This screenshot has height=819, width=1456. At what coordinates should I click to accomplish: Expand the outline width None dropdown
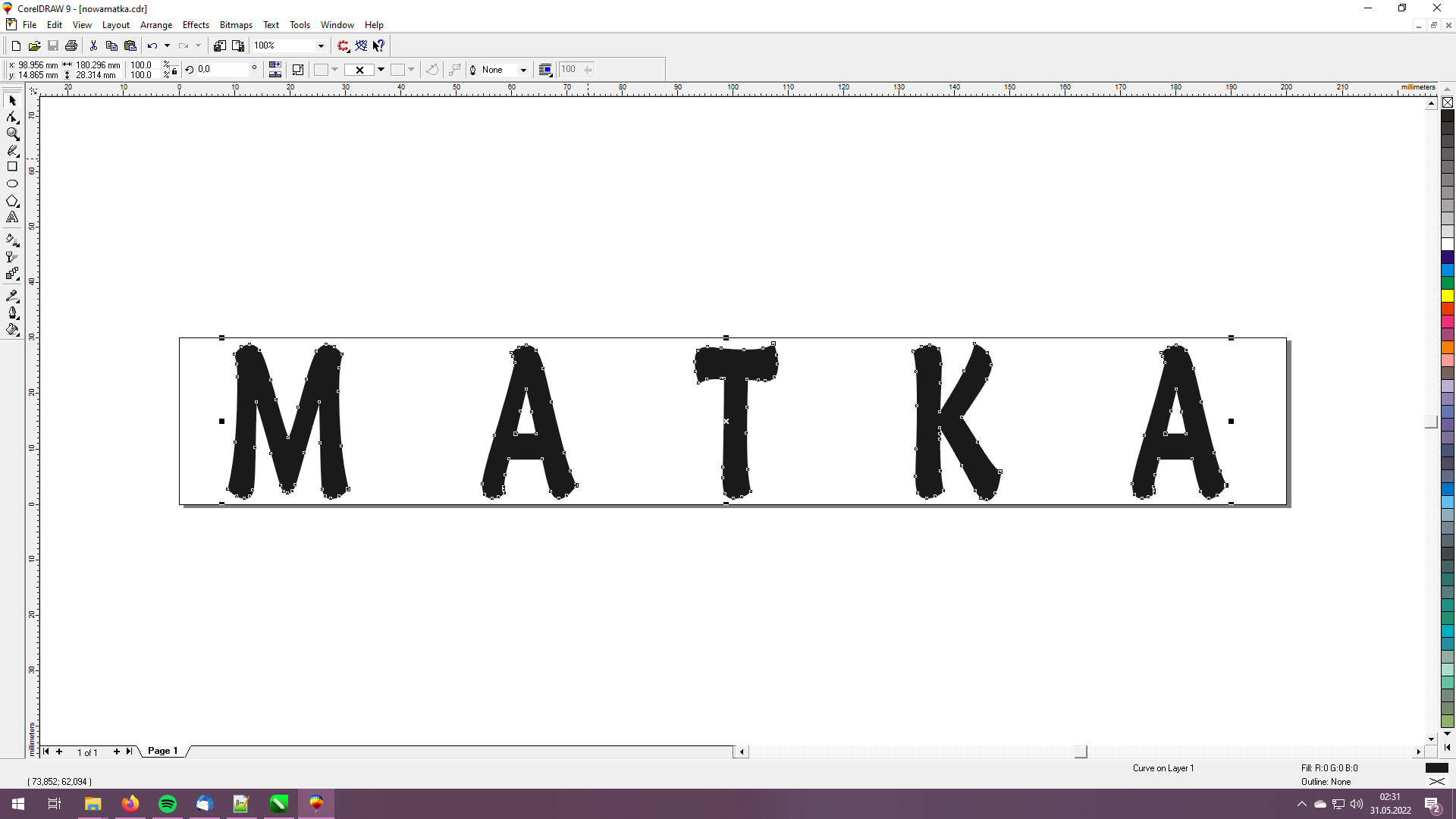523,70
